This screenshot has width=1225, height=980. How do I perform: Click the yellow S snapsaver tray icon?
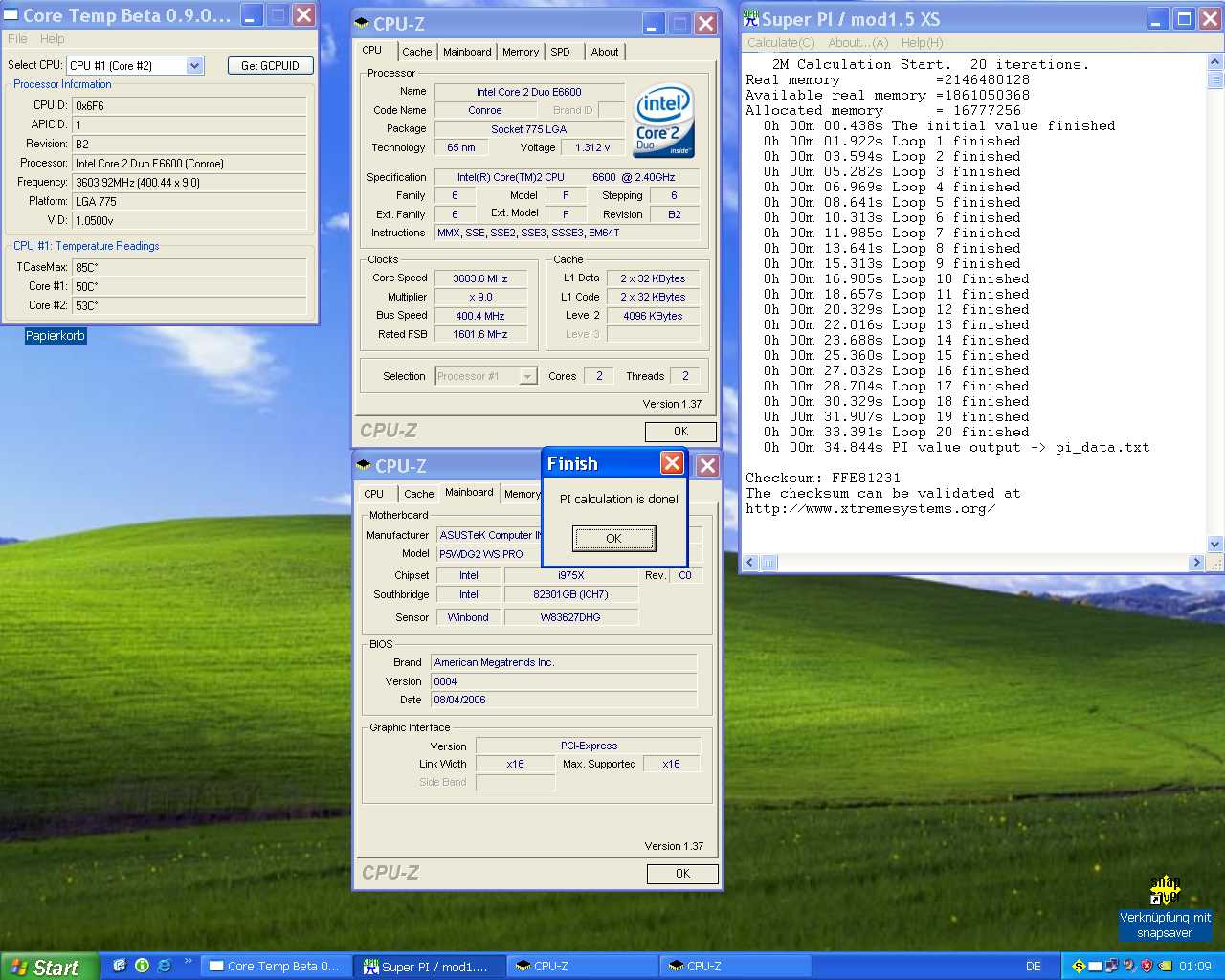(x=1079, y=967)
